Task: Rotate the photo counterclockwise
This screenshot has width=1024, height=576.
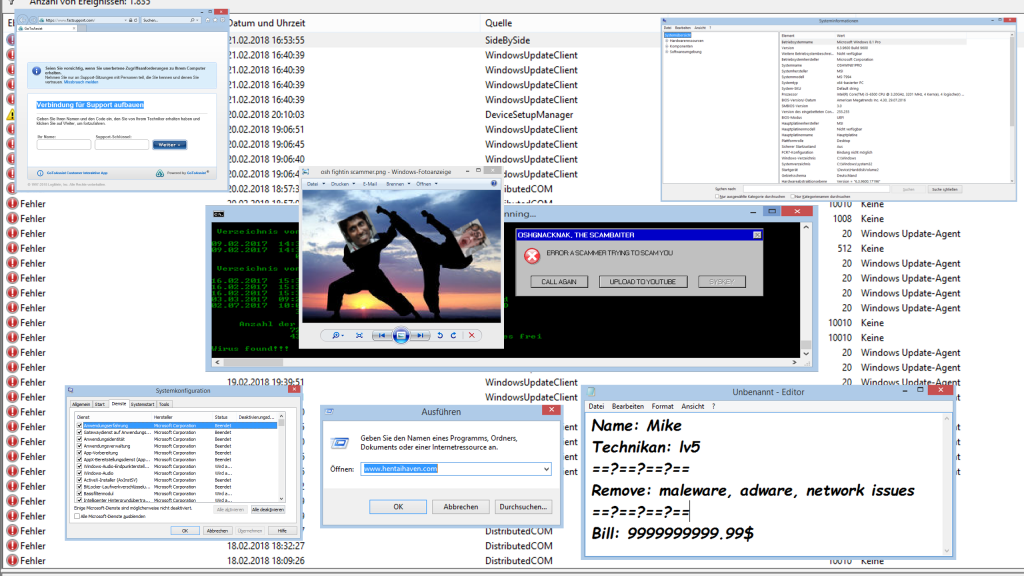Action: pyautogui.click(x=440, y=335)
